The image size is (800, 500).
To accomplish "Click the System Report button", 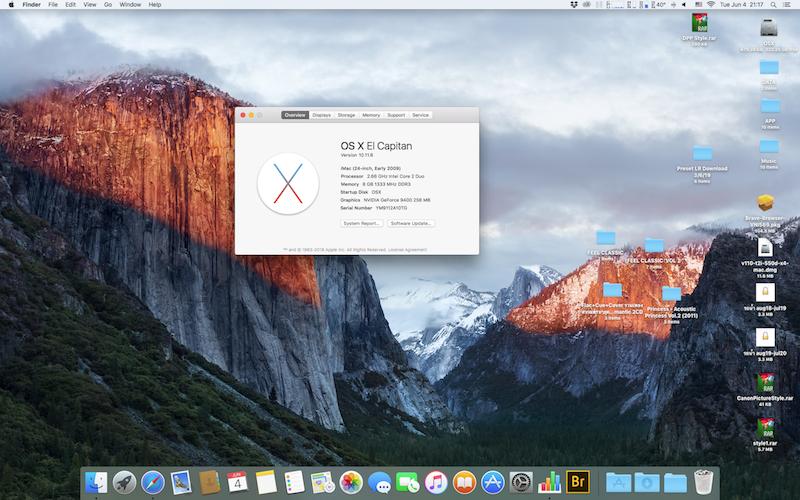I will pos(361,223).
